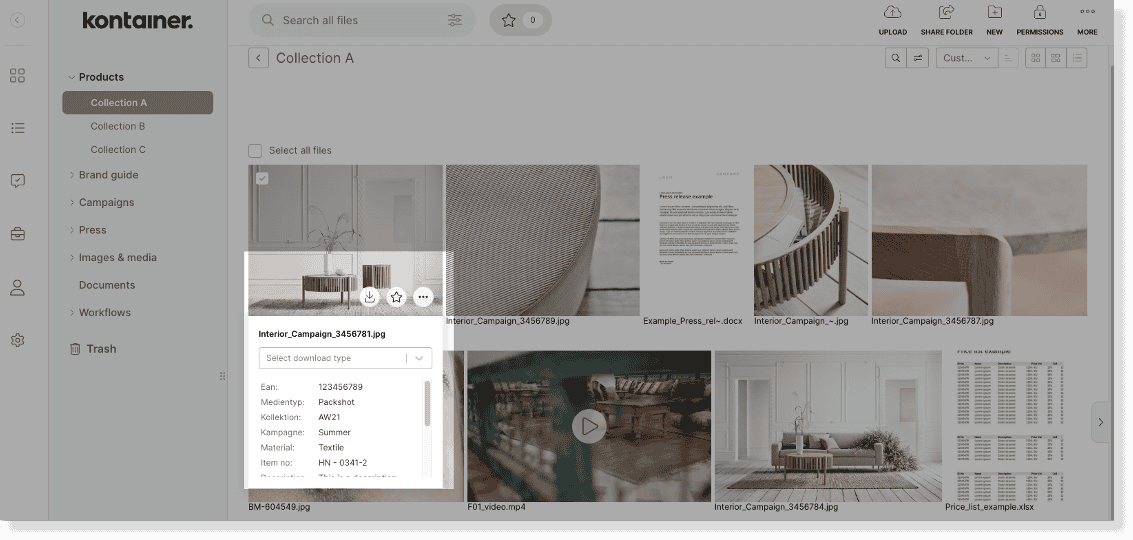Click the Share Folder icon
The height and width of the screenshot is (540, 1133).
click(x=946, y=12)
